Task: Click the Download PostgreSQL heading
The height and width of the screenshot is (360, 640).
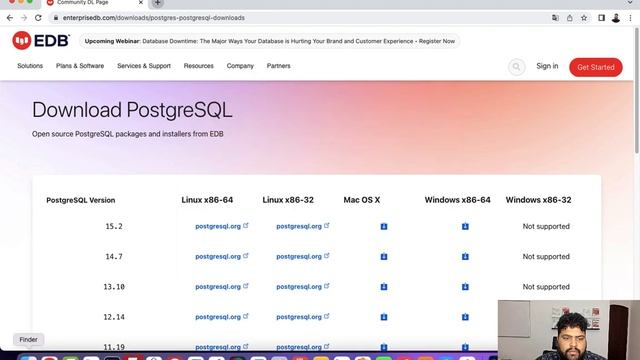Action: pos(132,110)
